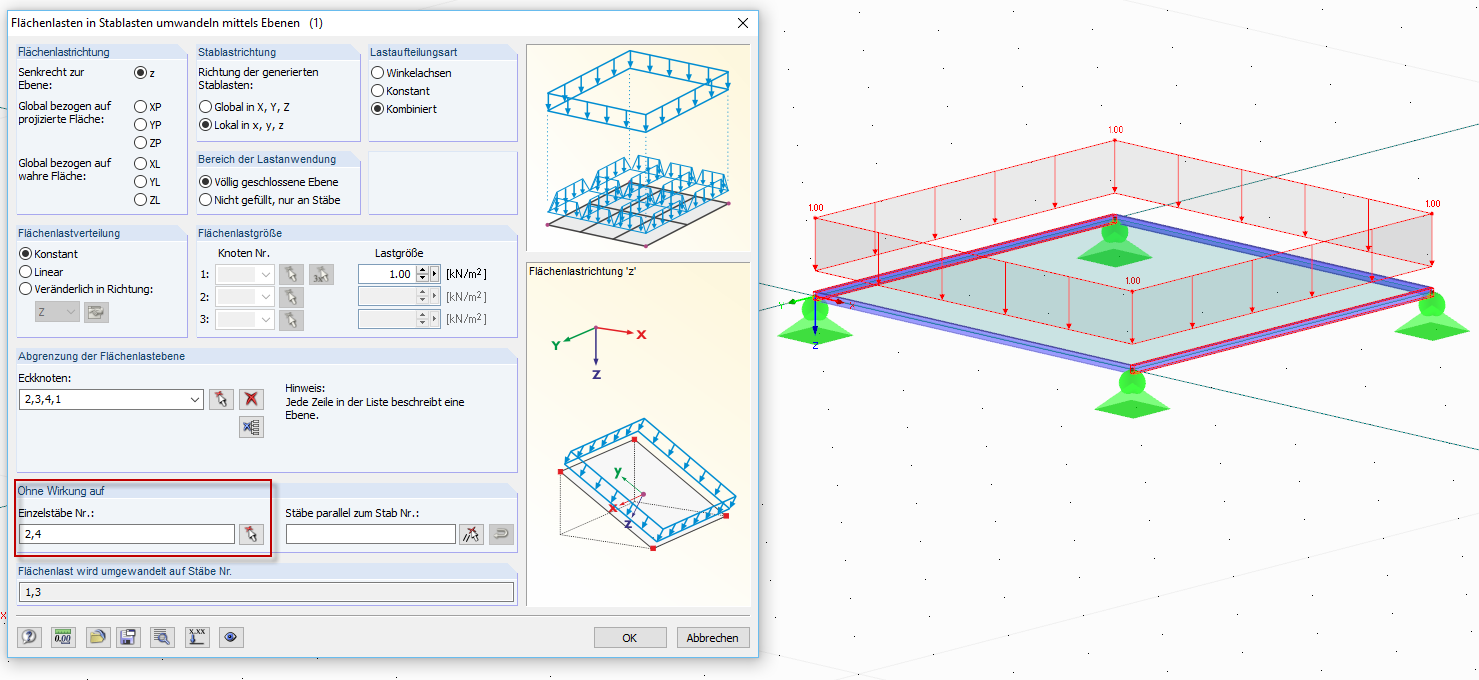This screenshot has height=680, width=1479.
Task: Click the Knoten 2 node picker icon
Action: 290,296
